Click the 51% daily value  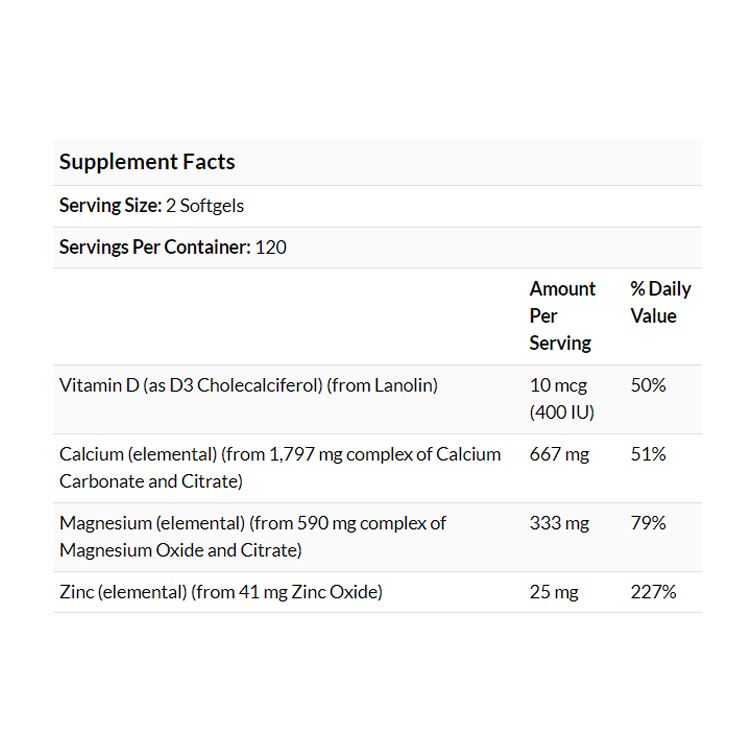click(648, 454)
